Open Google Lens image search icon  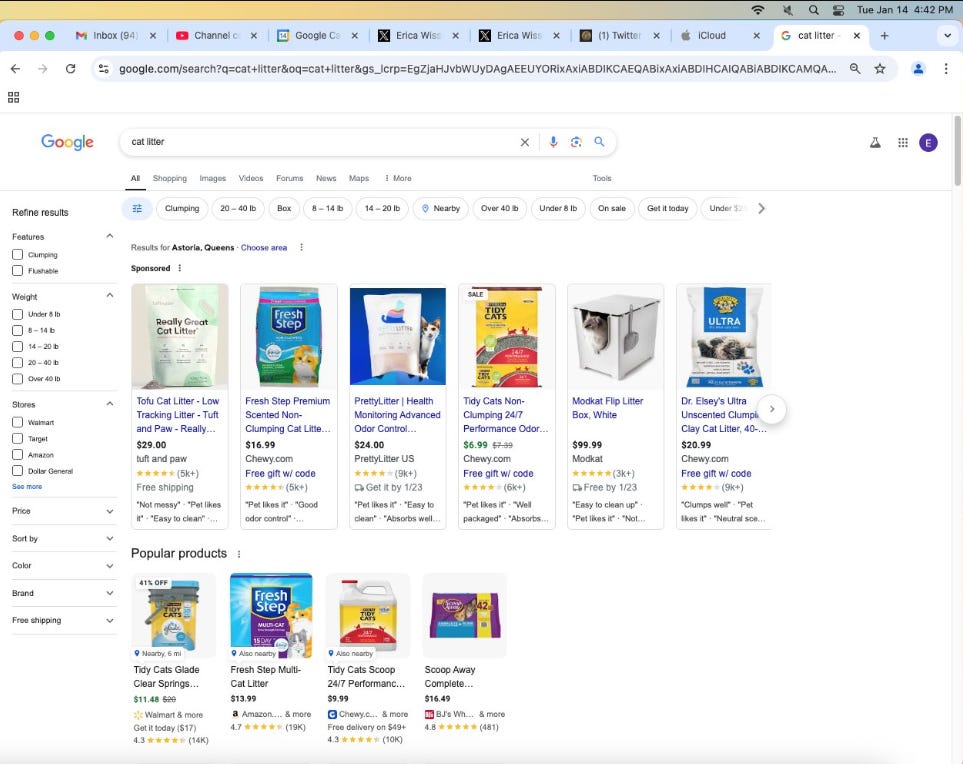576,142
